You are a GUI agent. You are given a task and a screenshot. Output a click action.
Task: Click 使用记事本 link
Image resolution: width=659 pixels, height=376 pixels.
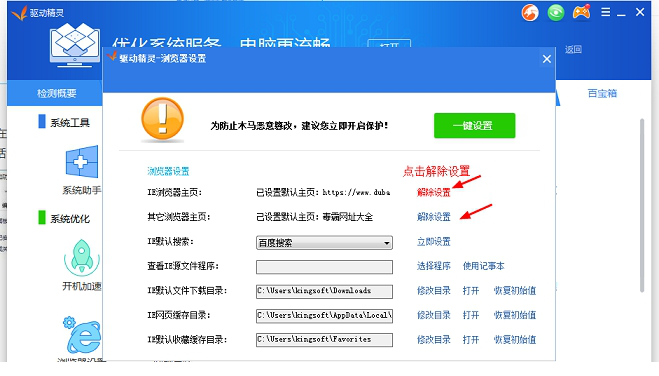(483, 266)
